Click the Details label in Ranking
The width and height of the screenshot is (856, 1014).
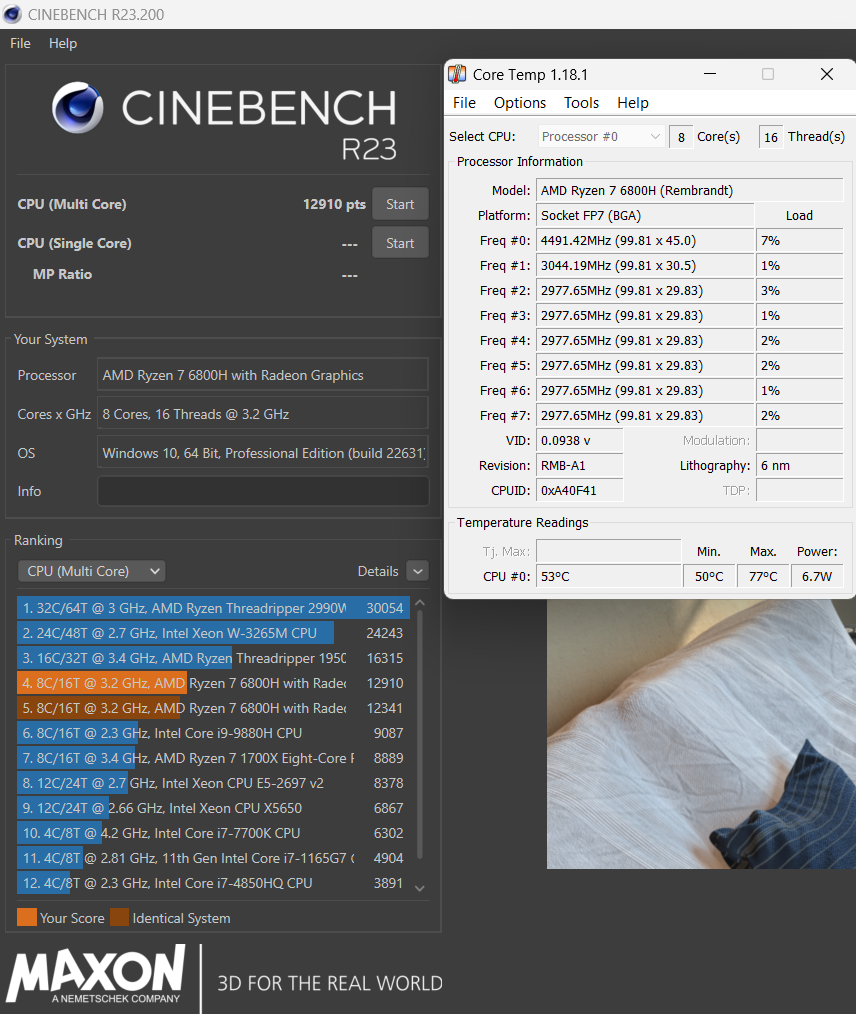(378, 571)
